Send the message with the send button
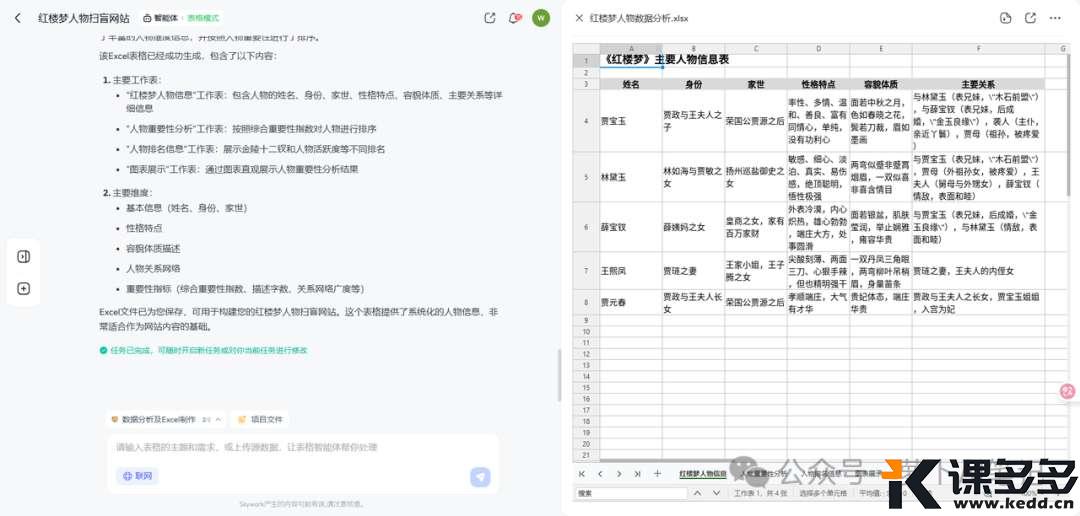 (x=480, y=476)
